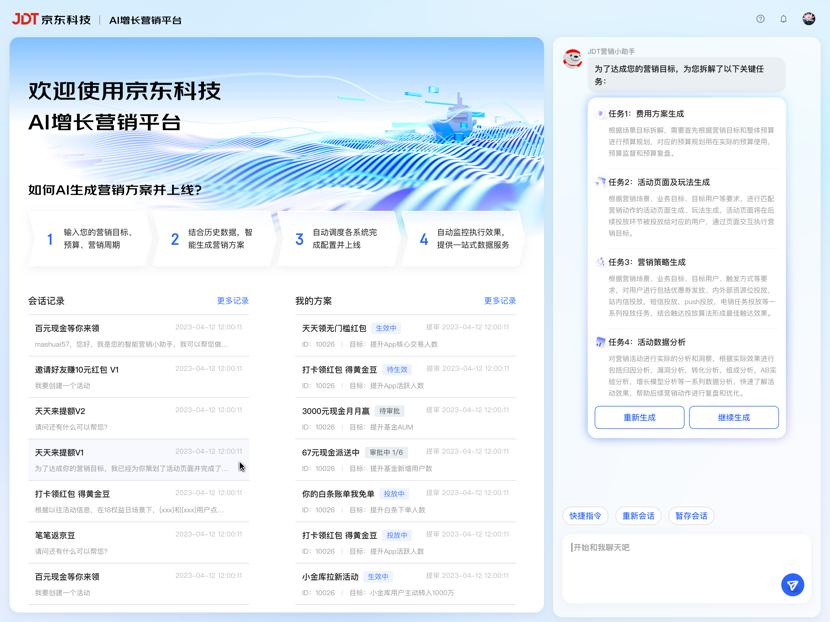
Task: Open the 快捷指令 shortcut
Action: point(585,516)
